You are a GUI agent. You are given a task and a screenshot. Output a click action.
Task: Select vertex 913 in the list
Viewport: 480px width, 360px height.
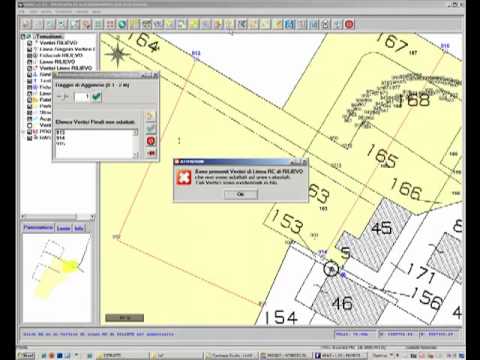pos(61,133)
